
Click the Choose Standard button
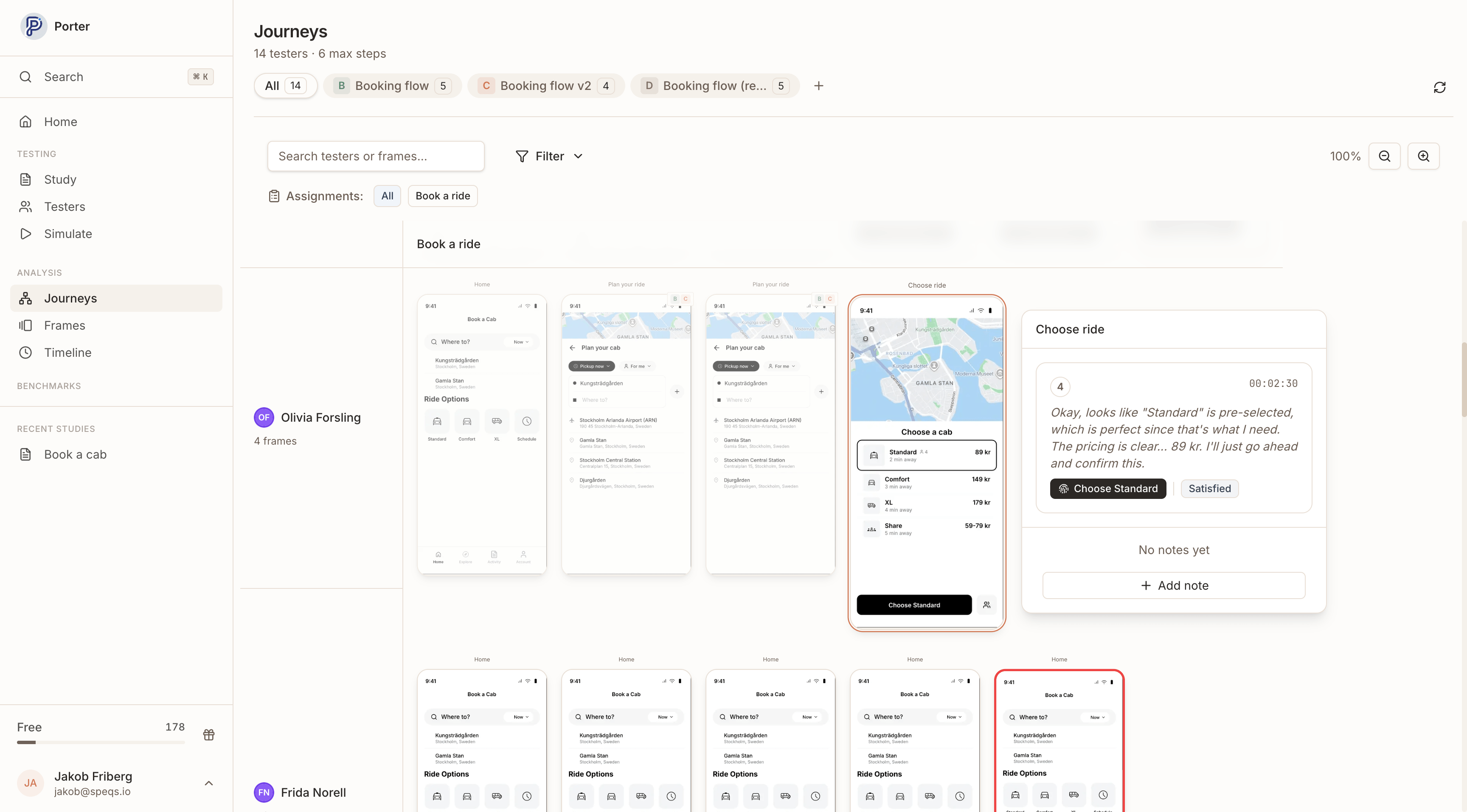point(1107,488)
